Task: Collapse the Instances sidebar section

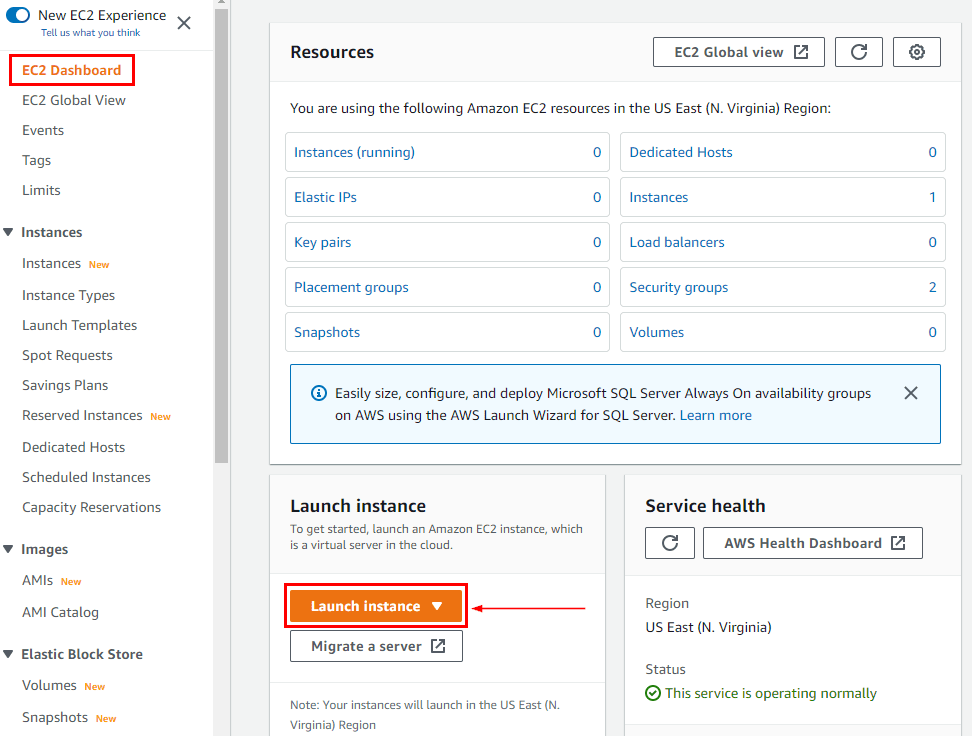Action: pos(8,231)
